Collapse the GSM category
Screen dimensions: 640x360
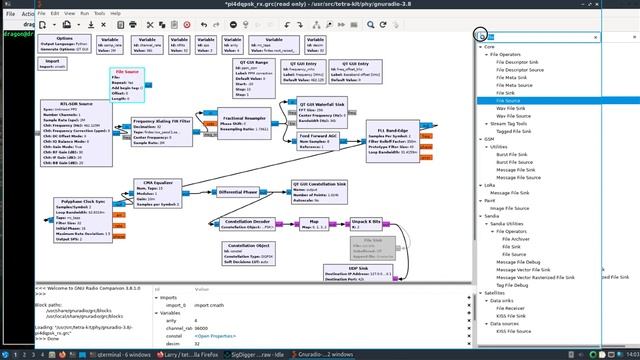tap(480, 139)
